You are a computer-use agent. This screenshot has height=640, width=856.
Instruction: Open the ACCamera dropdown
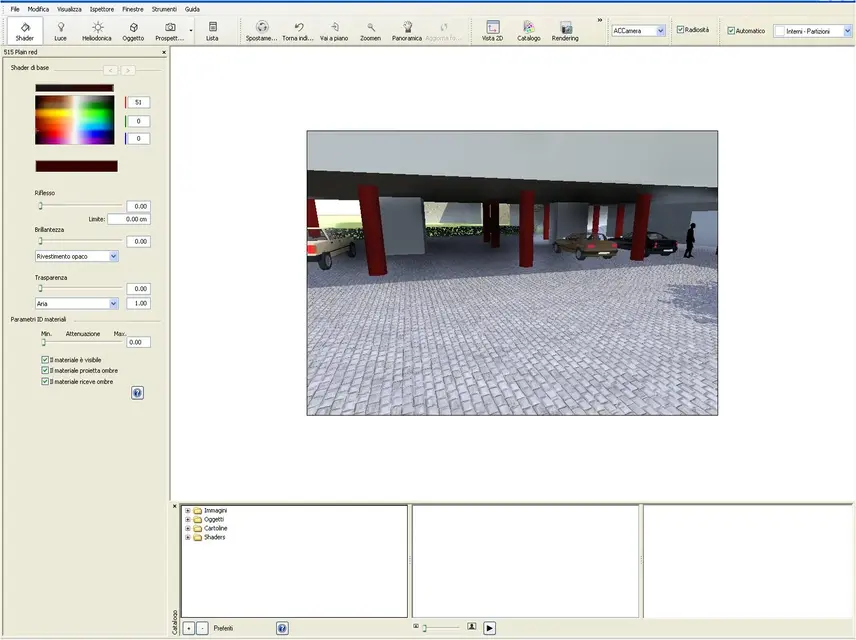(x=660, y=31)
